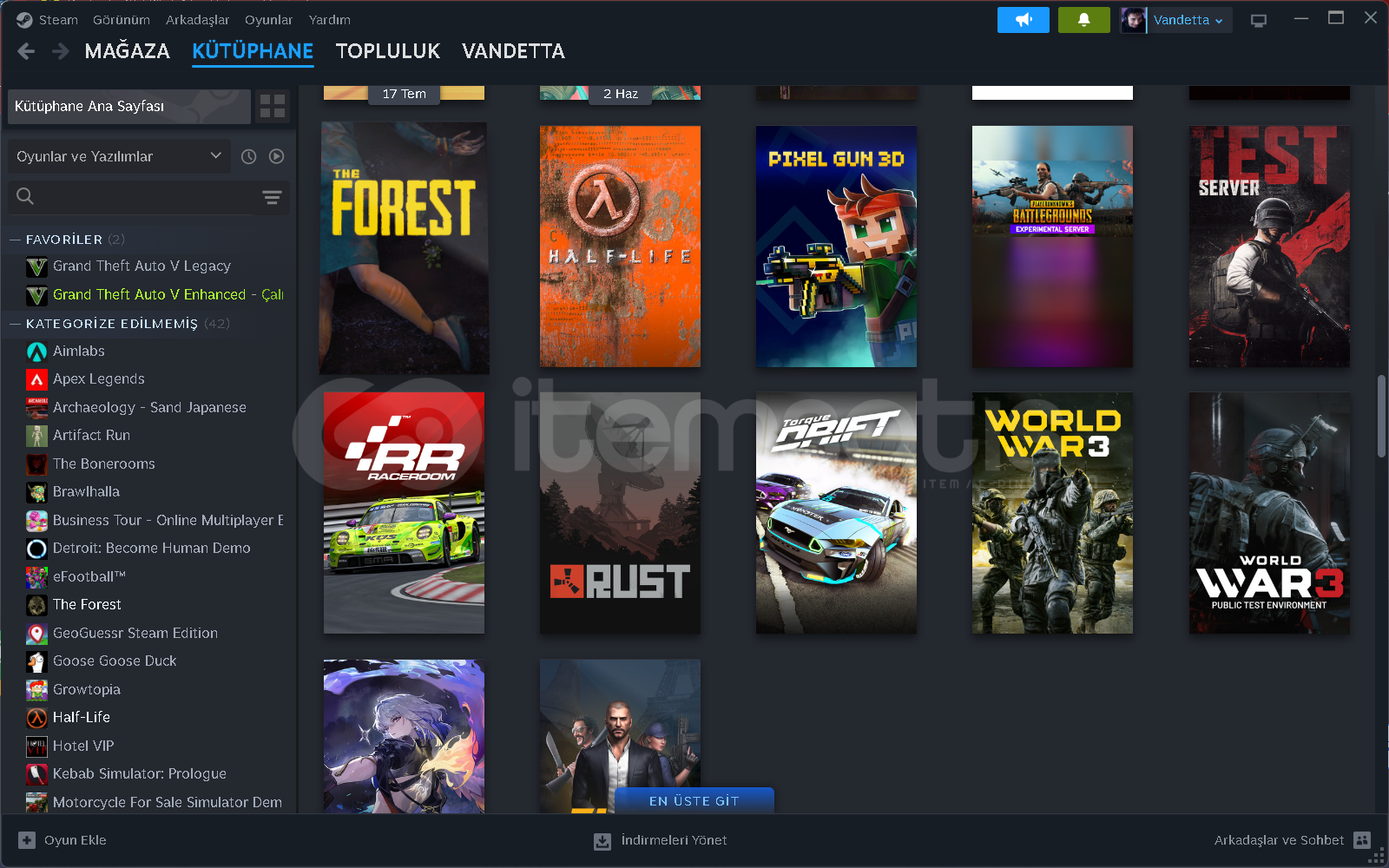
Task: Toggle the recent activity clock filter
Action: (248, 156)
